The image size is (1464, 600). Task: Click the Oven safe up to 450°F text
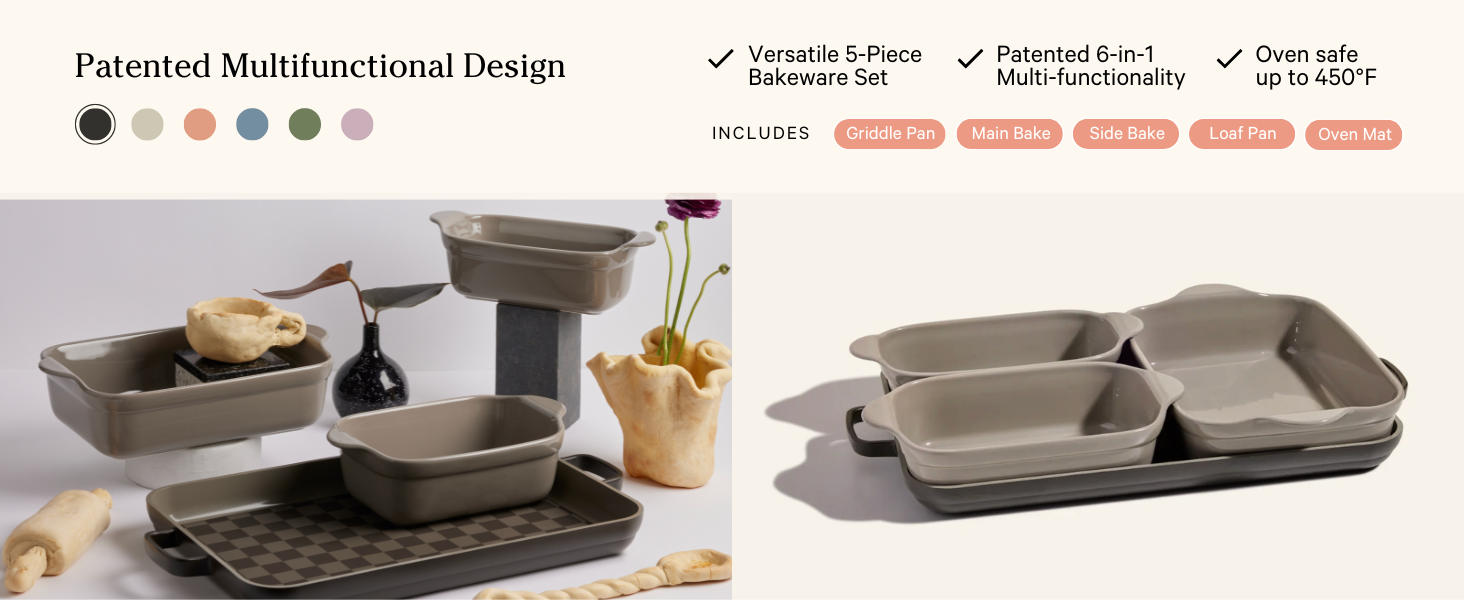tap(1316, 66)
